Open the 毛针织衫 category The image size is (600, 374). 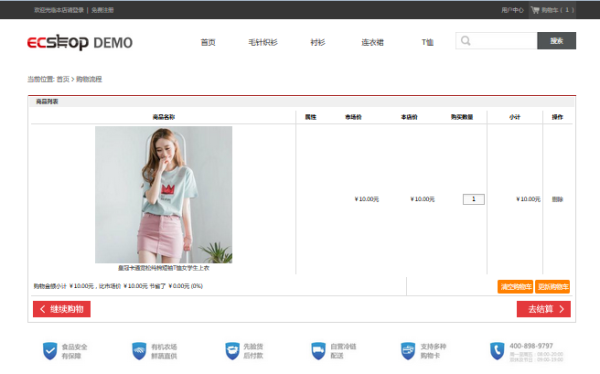(x=262, y=42)
